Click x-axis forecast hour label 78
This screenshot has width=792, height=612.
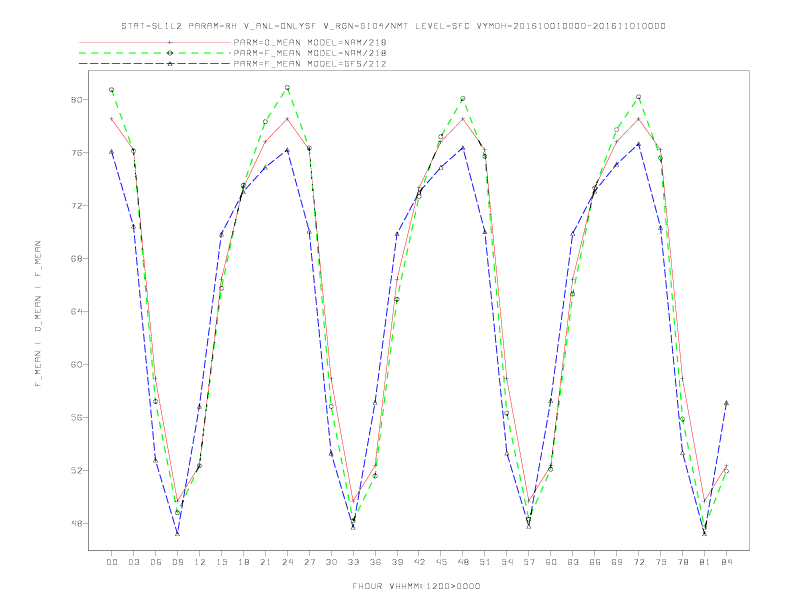(x=682, y=562)
